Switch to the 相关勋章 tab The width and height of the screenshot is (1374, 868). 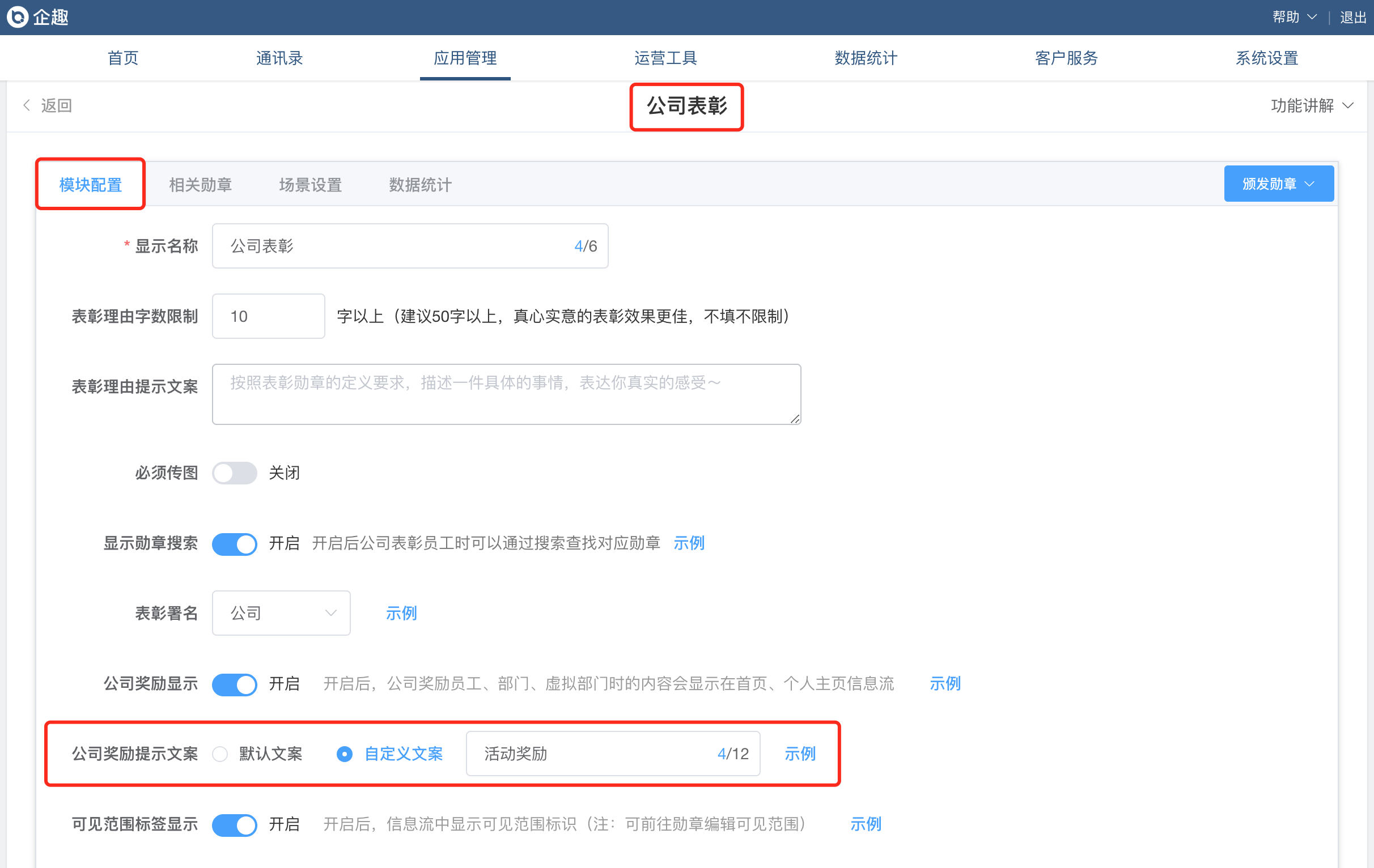tap(200, 185)
